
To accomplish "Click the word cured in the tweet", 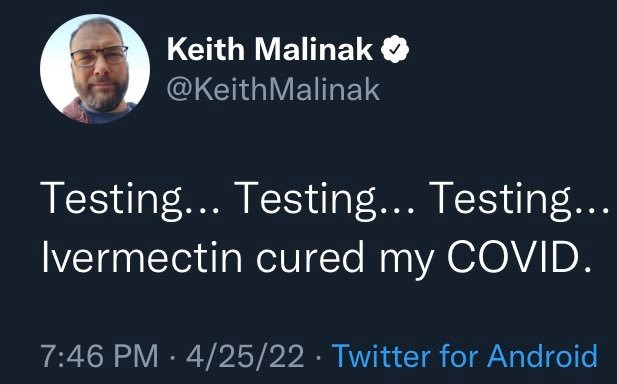I will 310,257.
